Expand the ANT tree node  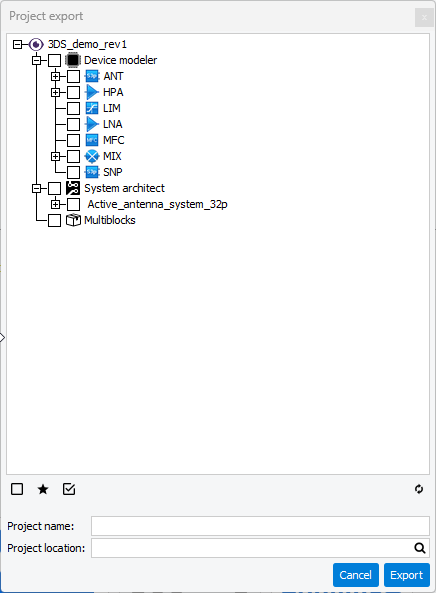pos(56,76)
